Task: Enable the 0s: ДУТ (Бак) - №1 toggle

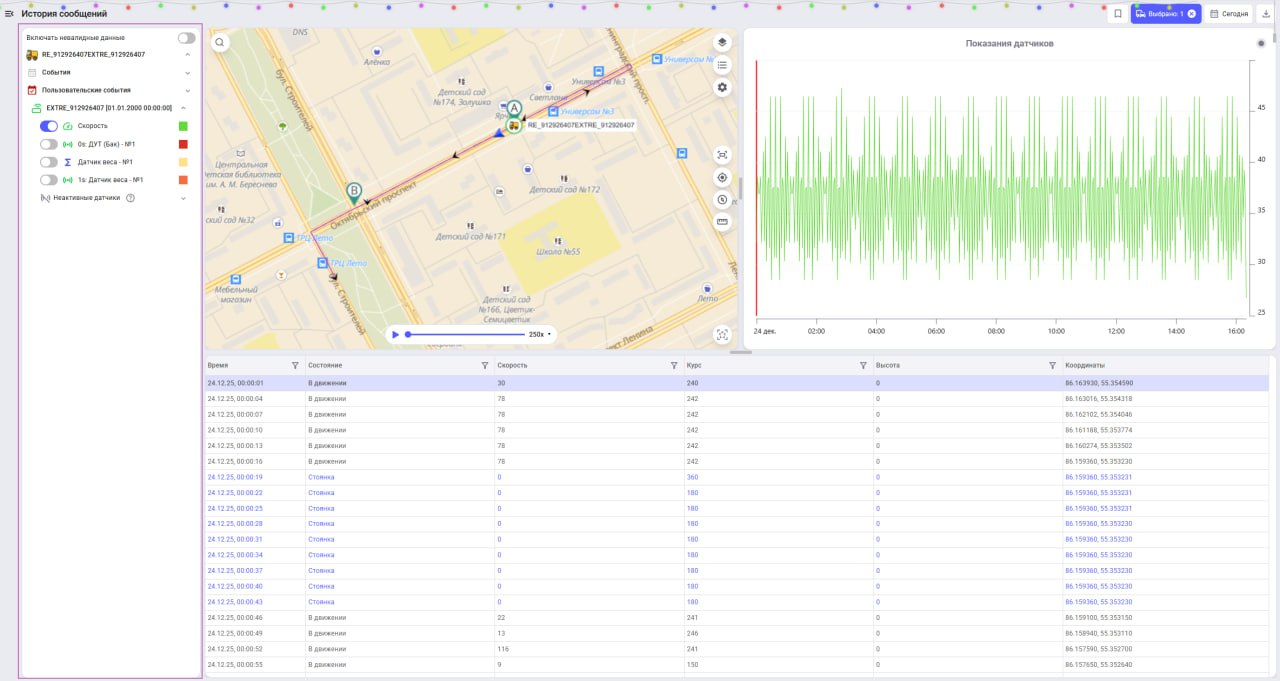Action: tap(49, 144)
